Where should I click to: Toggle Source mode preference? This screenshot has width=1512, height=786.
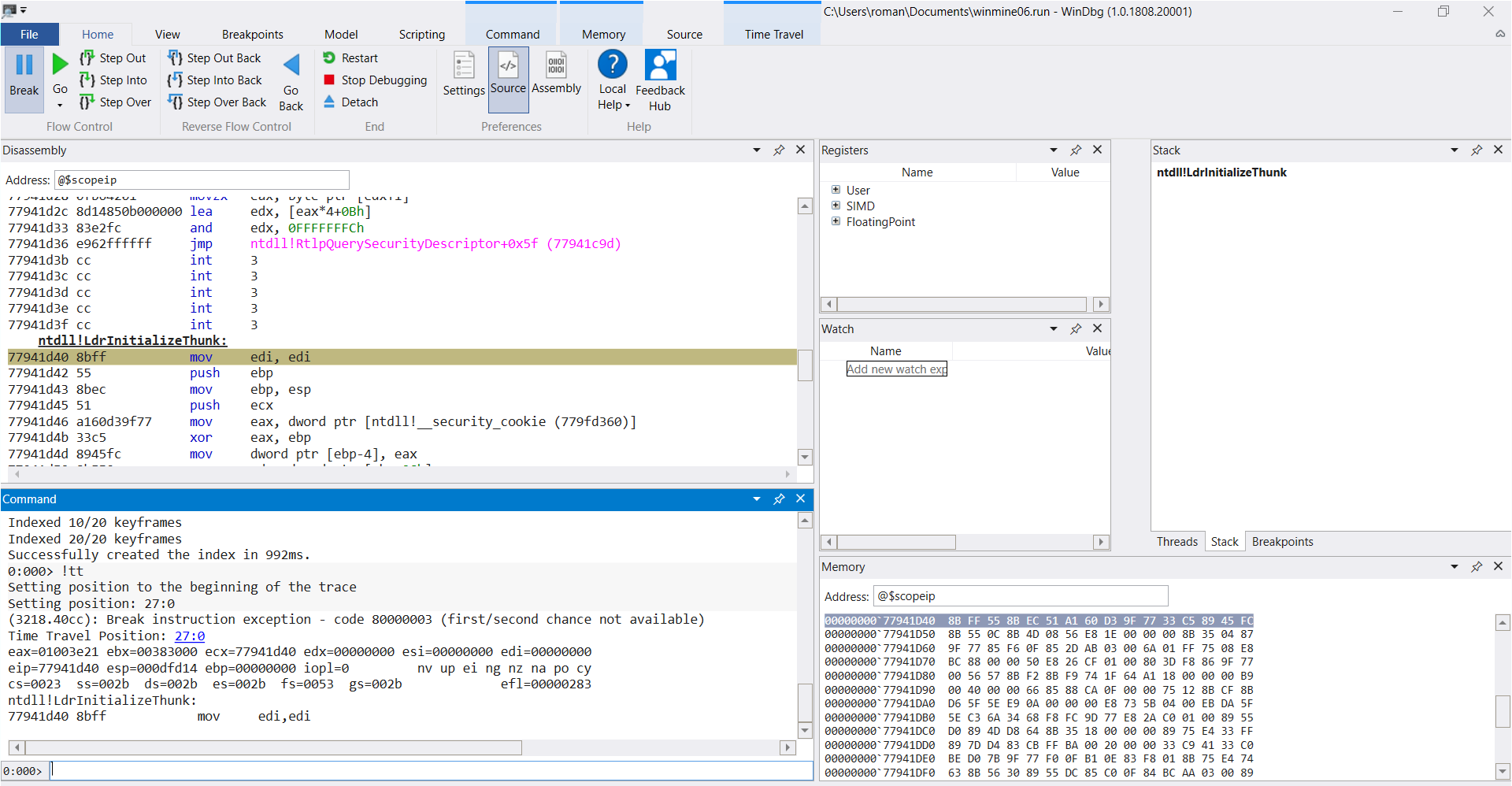(x=508, y=79)
